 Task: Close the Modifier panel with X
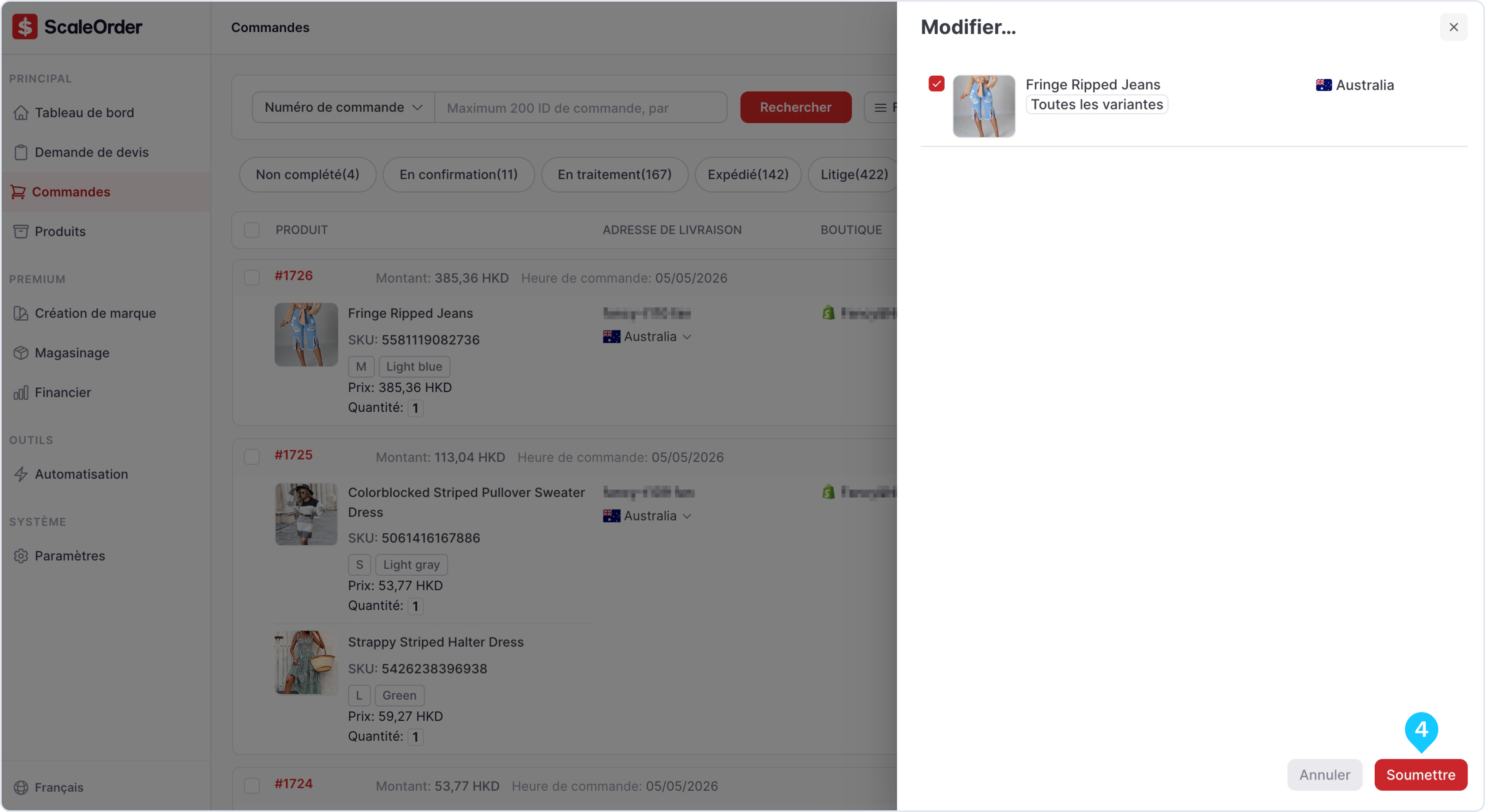pyautogui.click(x=1453, y=27)
